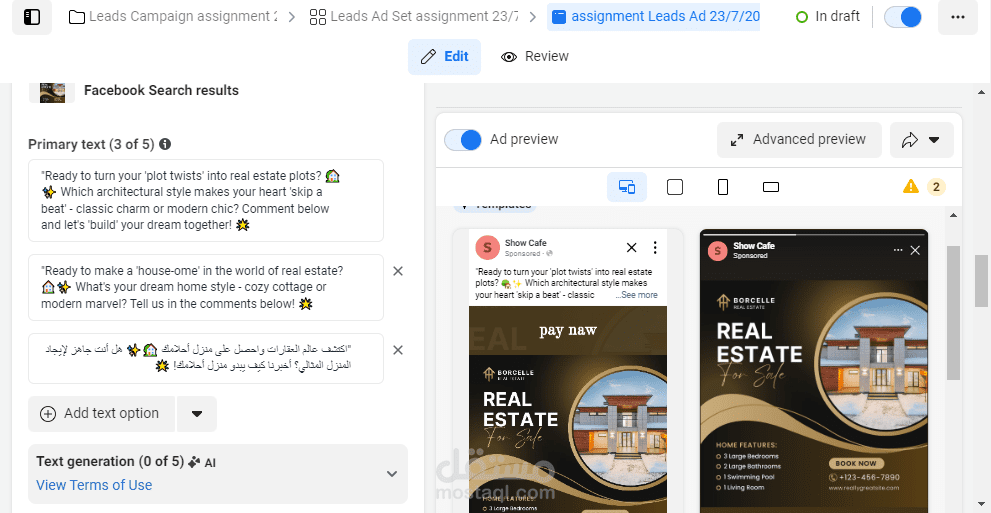Image resolution: width=991 pixels, height=513 pixels.
Task: Click BOOK NOW button in story ad
Action: (856, 463)
